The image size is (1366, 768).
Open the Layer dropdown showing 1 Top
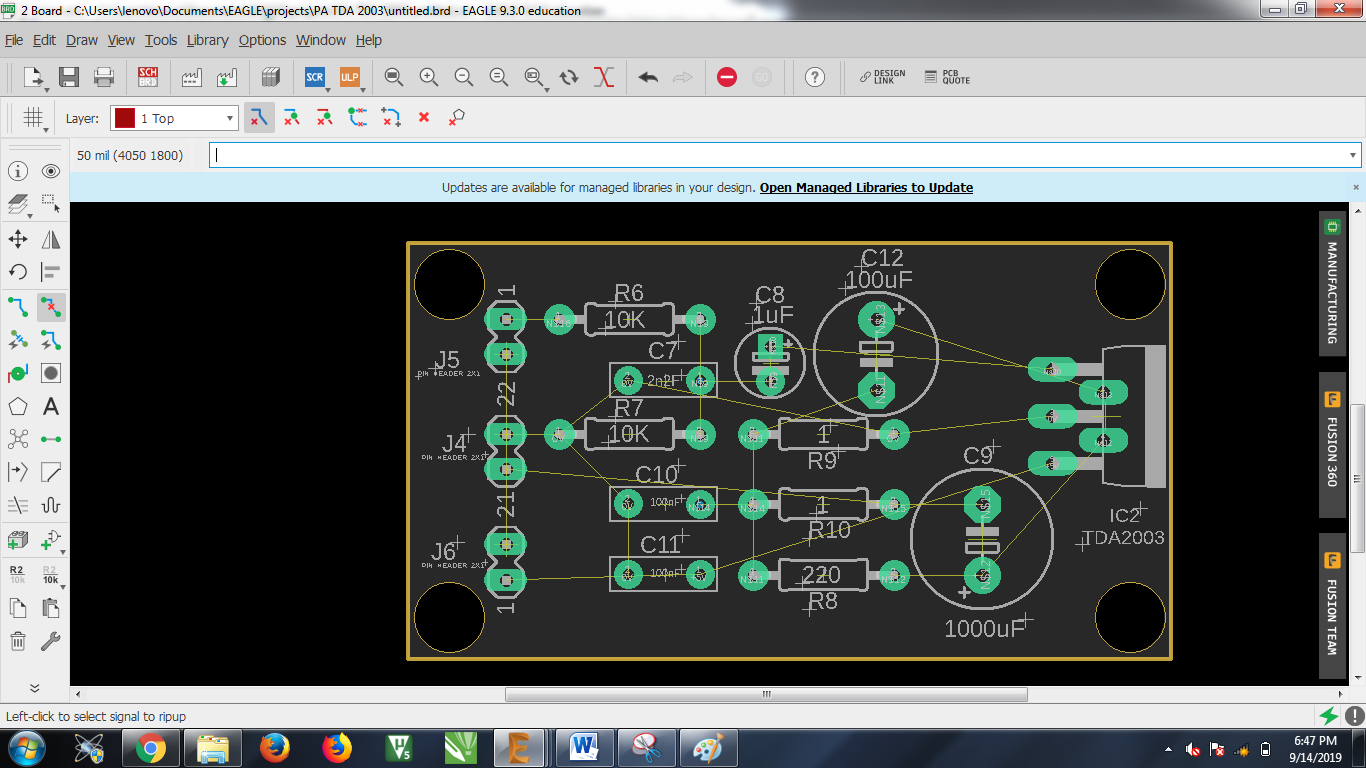[x=173, y=118]
